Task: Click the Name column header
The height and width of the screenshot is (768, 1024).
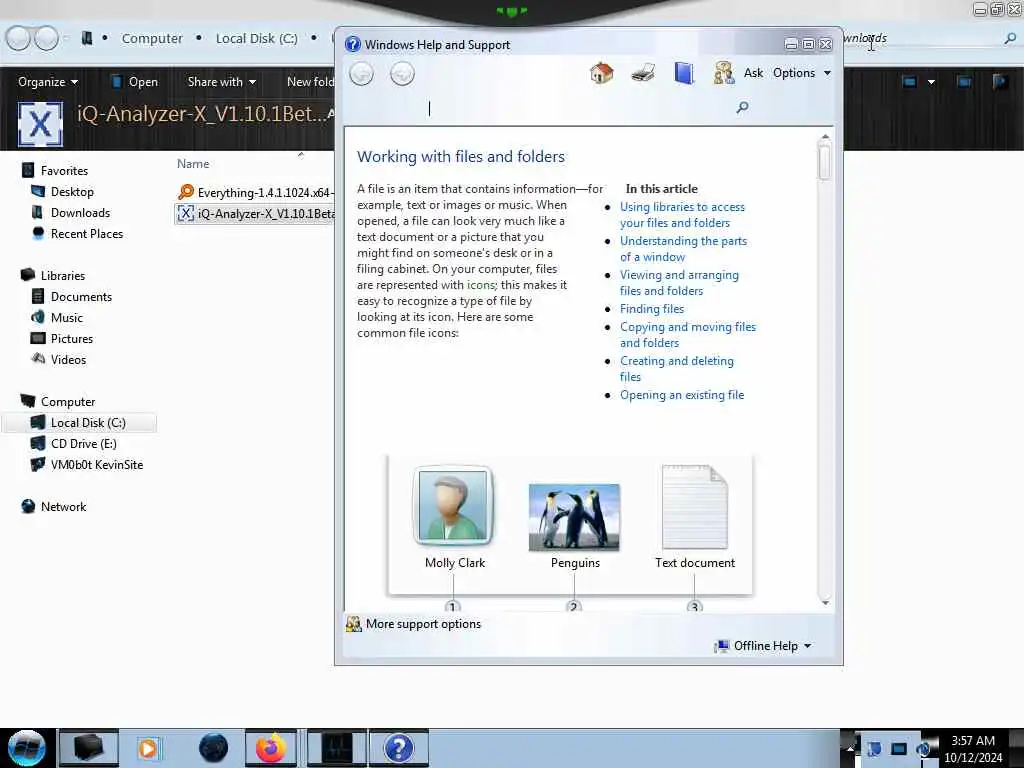Action: (x=193, y=164)
